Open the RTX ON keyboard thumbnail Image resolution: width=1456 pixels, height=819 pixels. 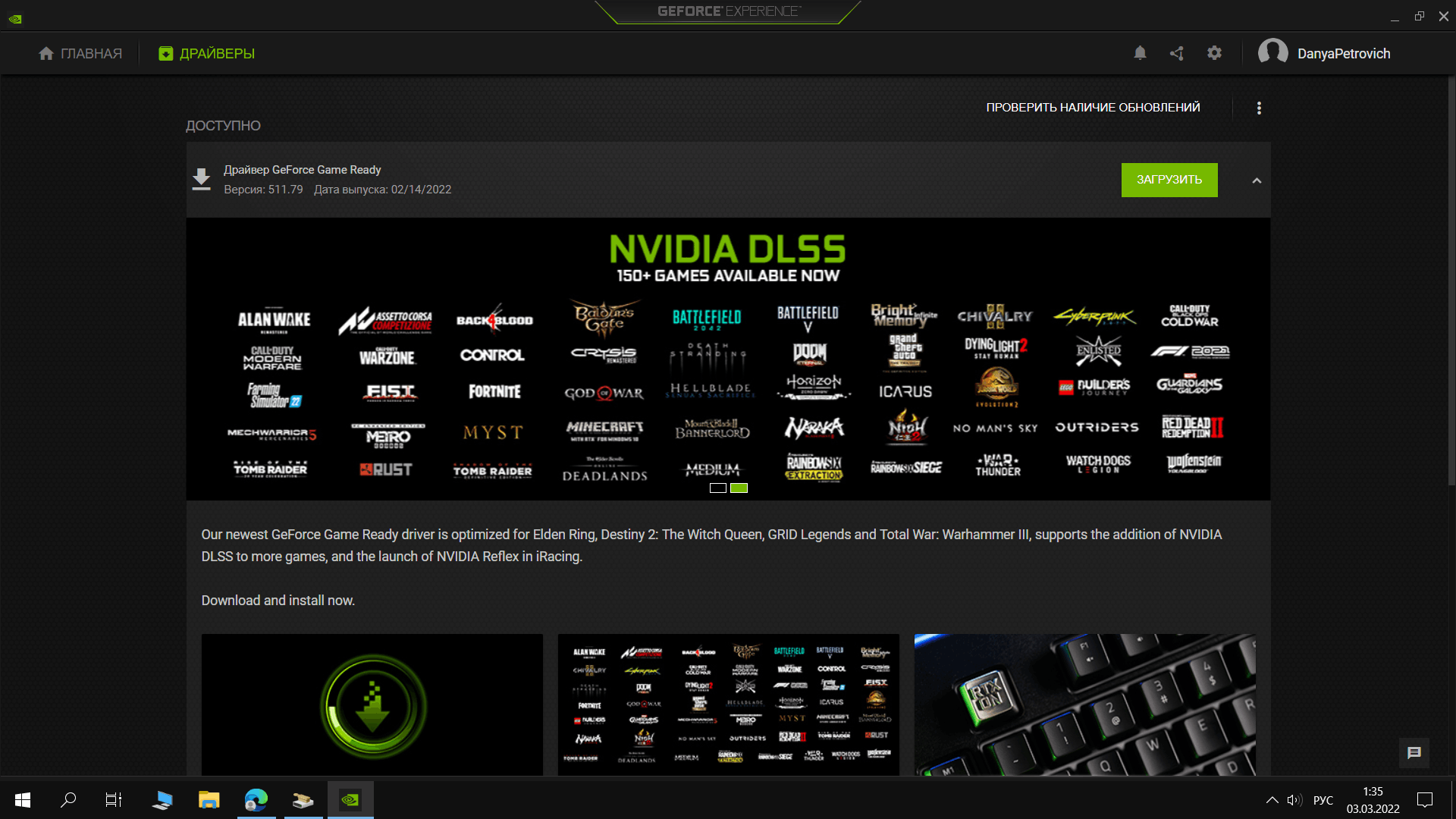[1085, 704]
